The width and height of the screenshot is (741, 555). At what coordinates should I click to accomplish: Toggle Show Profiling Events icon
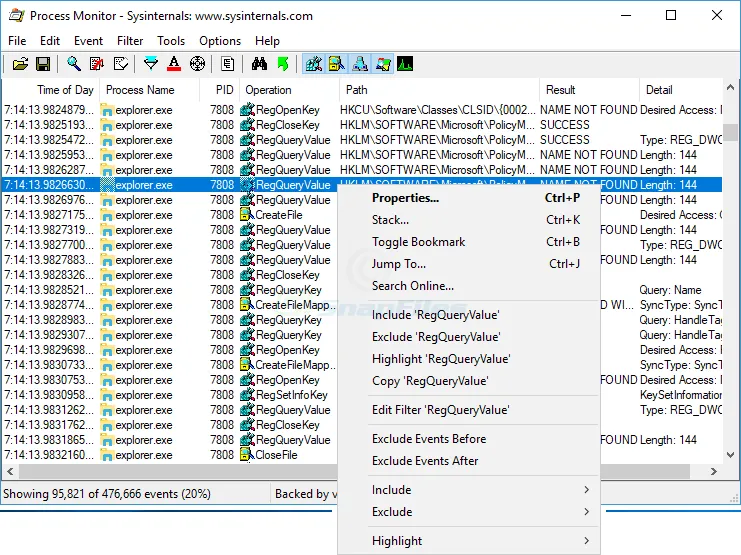[x=405, y=64]
